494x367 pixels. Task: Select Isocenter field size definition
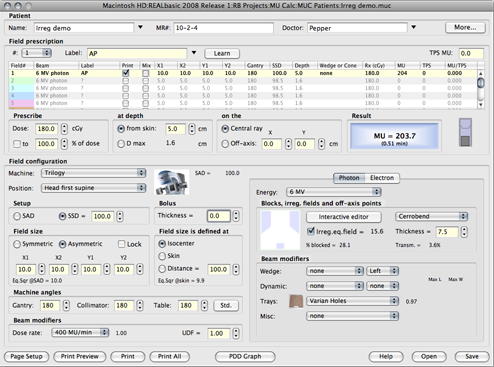(x=162, y=244)
